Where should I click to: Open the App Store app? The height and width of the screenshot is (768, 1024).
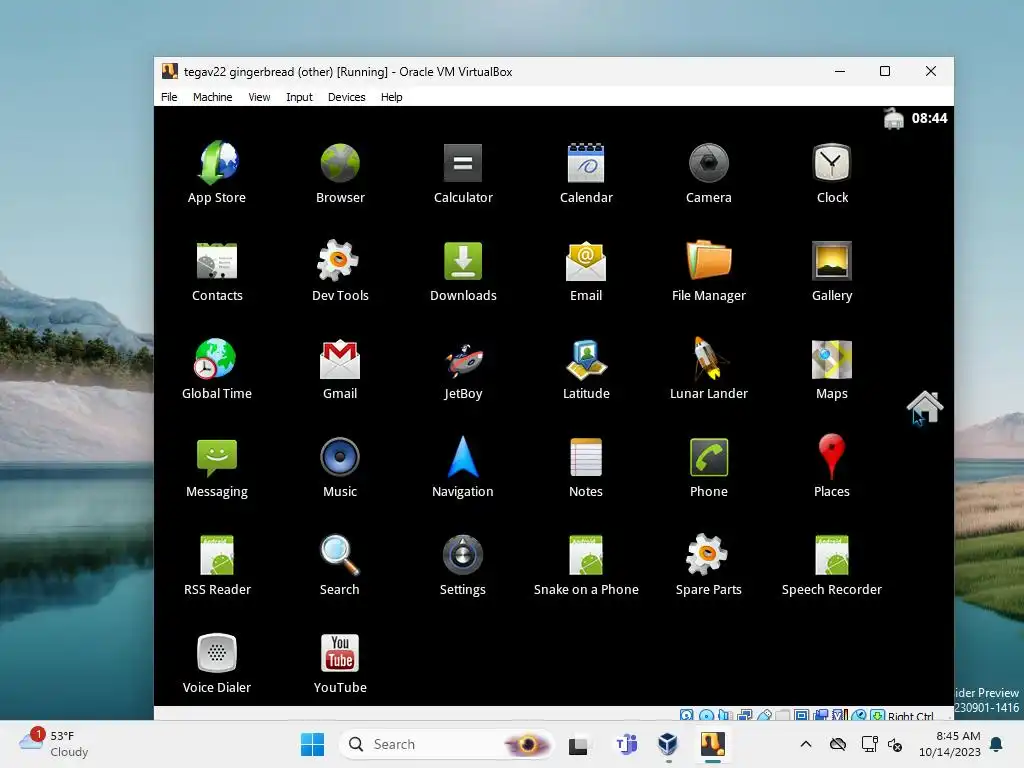[217, 172]
